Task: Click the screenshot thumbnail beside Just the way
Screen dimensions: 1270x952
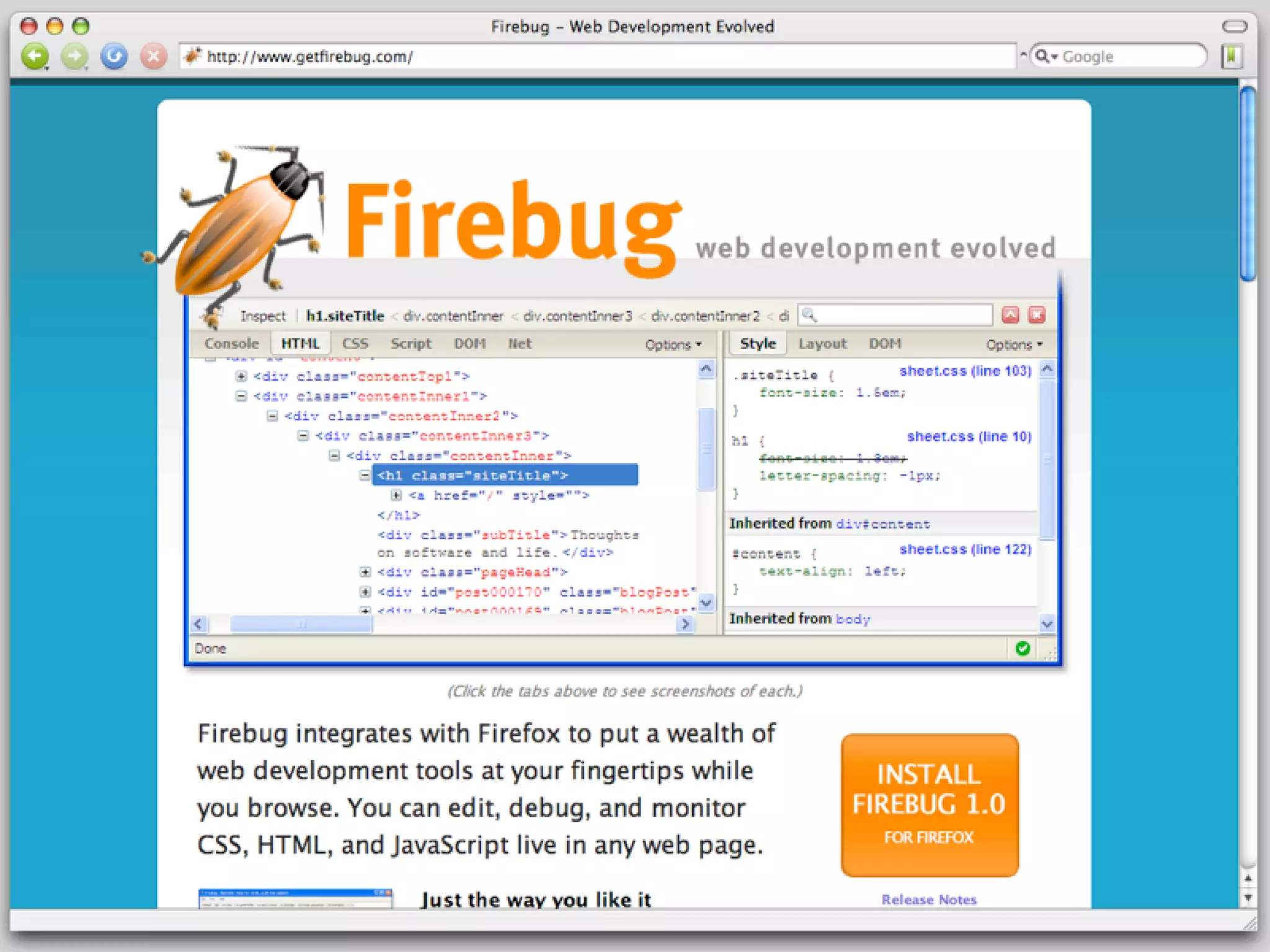Action: [x=295, y=899]
